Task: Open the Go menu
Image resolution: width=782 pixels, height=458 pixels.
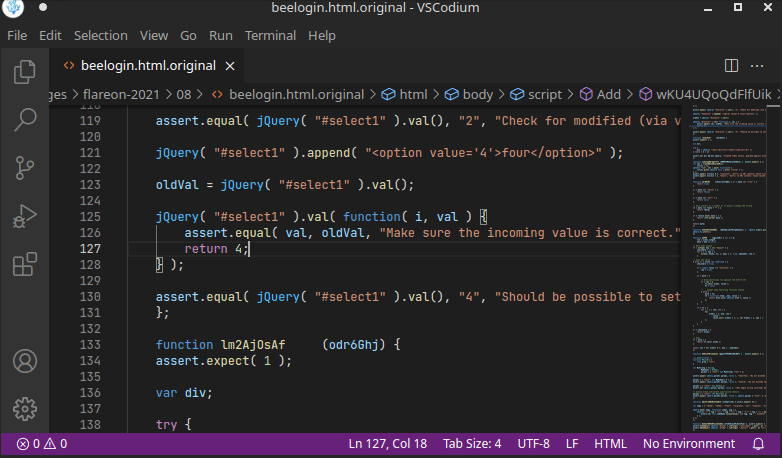Action: pos(188,36)
